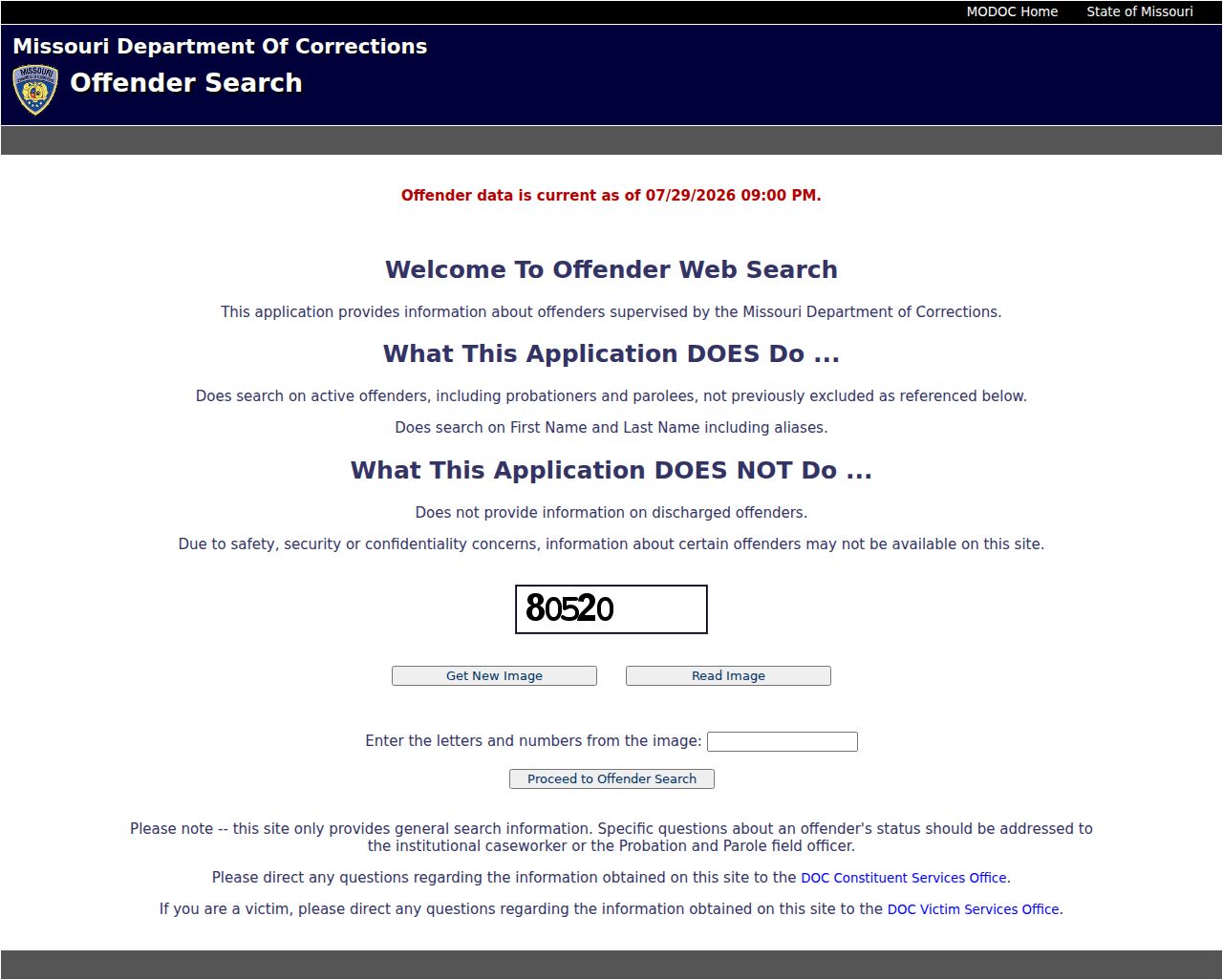Click the Offender Search page title

tap(186, 83)
